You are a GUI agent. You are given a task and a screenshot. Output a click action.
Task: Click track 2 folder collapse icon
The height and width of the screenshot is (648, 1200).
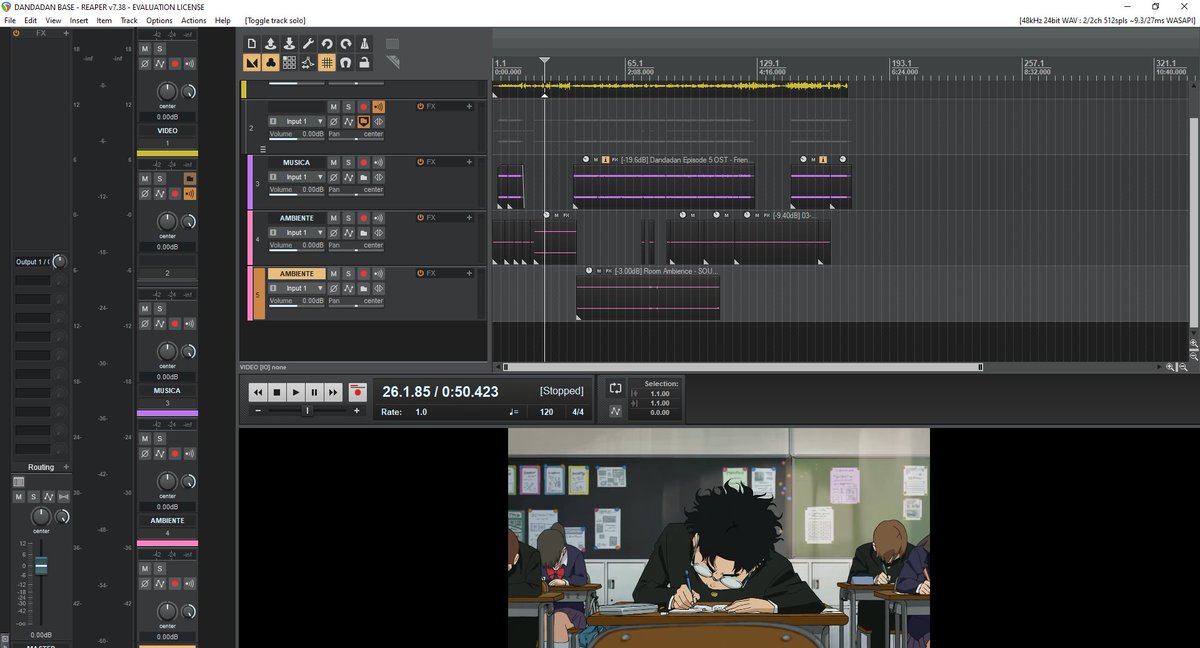pos(264,148)
